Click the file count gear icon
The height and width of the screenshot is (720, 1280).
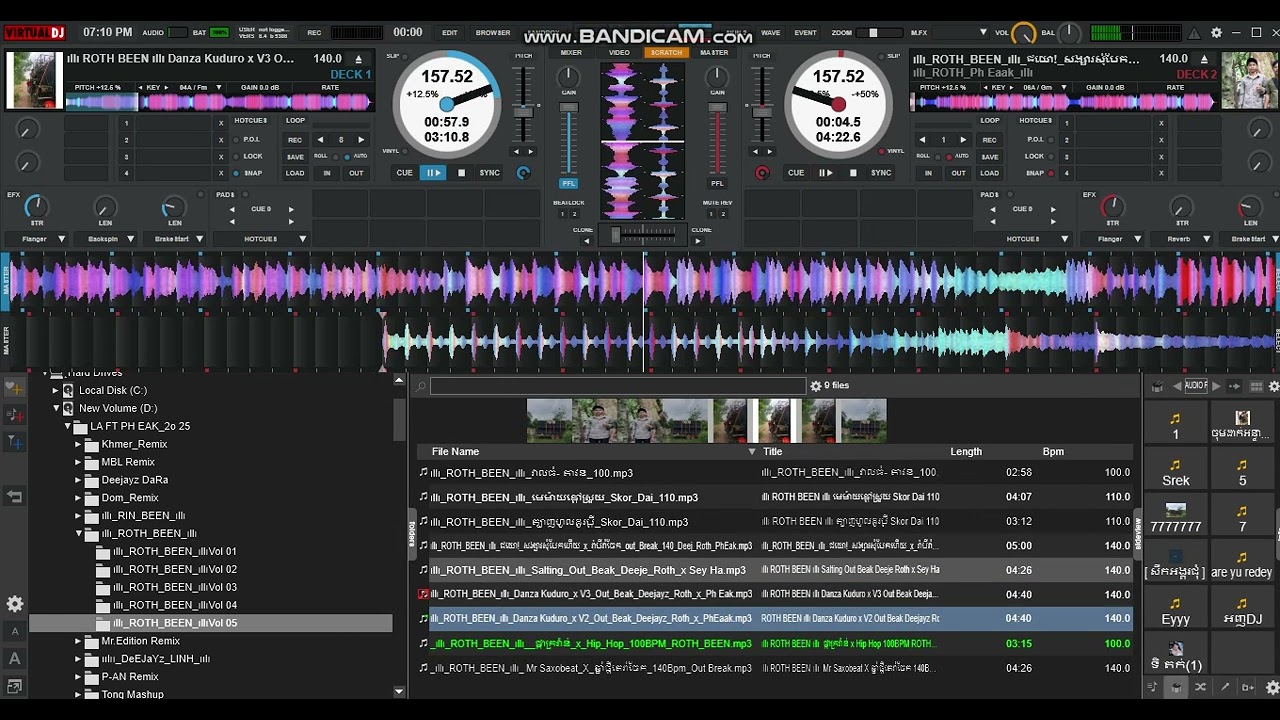pos(816,386)
